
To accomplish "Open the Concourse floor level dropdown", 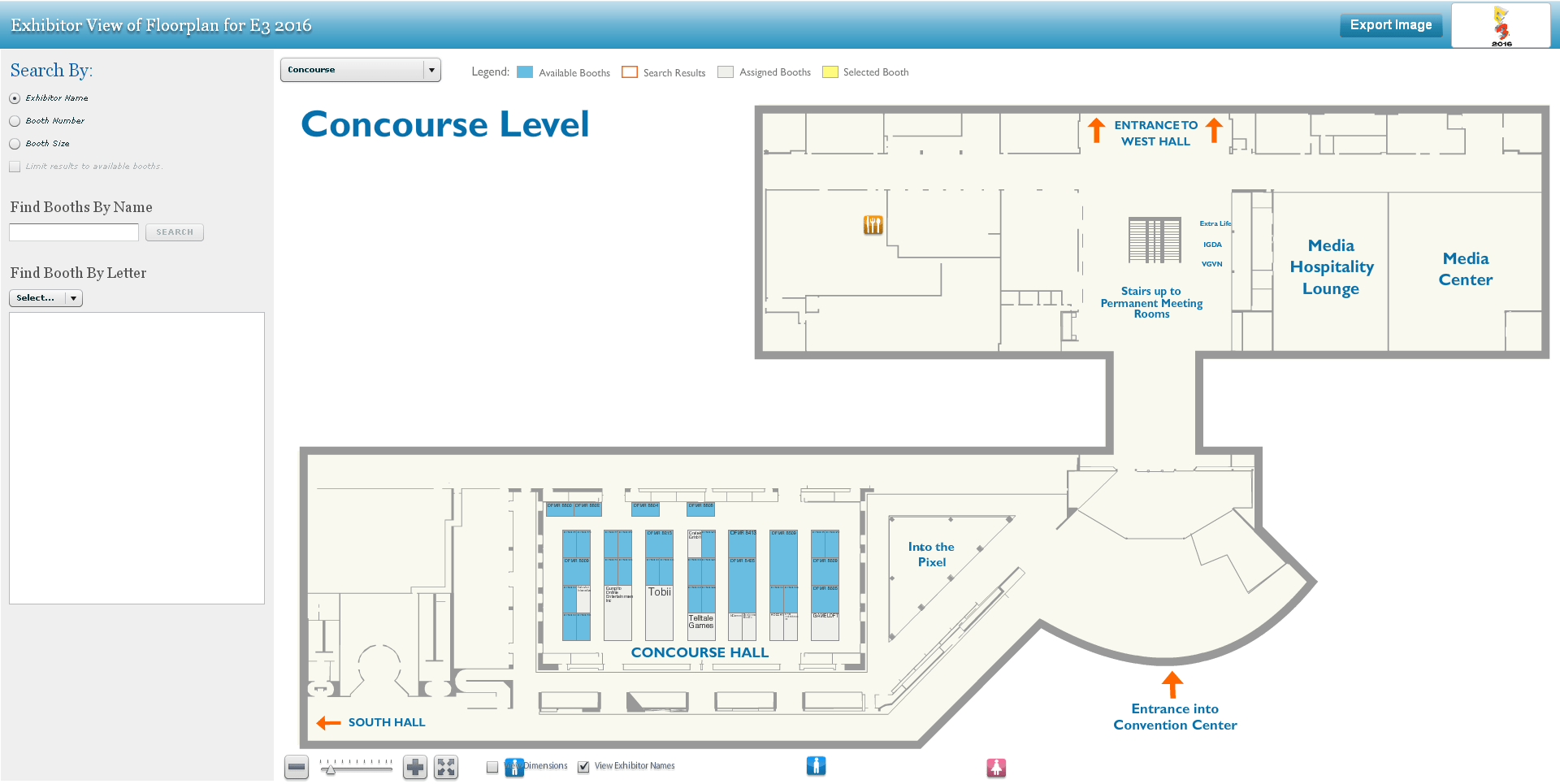I will 360,70.
